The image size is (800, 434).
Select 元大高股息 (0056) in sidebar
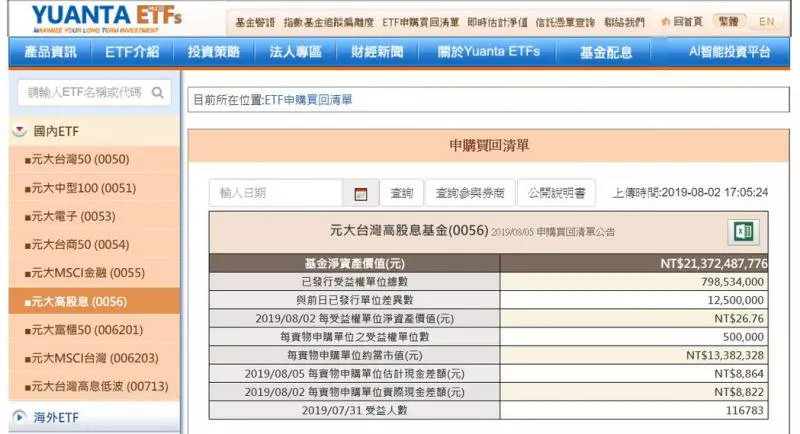pos(94,301)
